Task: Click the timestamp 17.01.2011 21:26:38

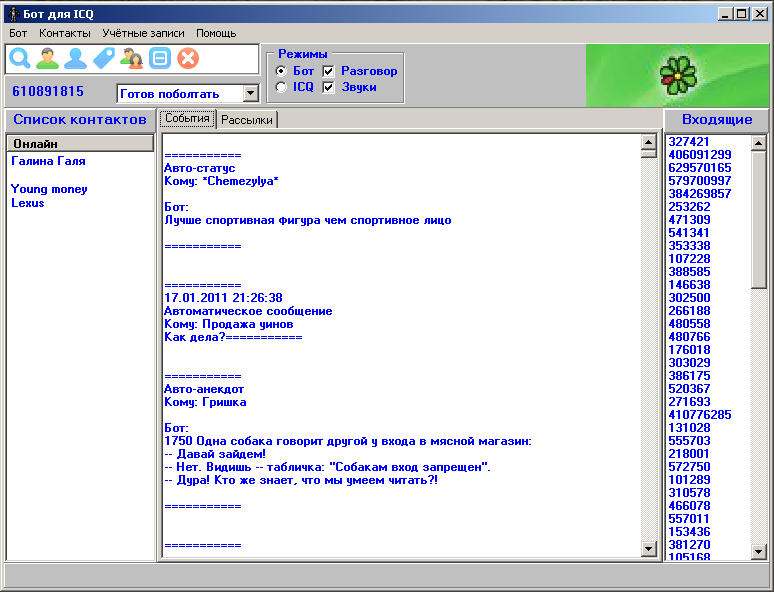Action: click(x=223, y=298)
